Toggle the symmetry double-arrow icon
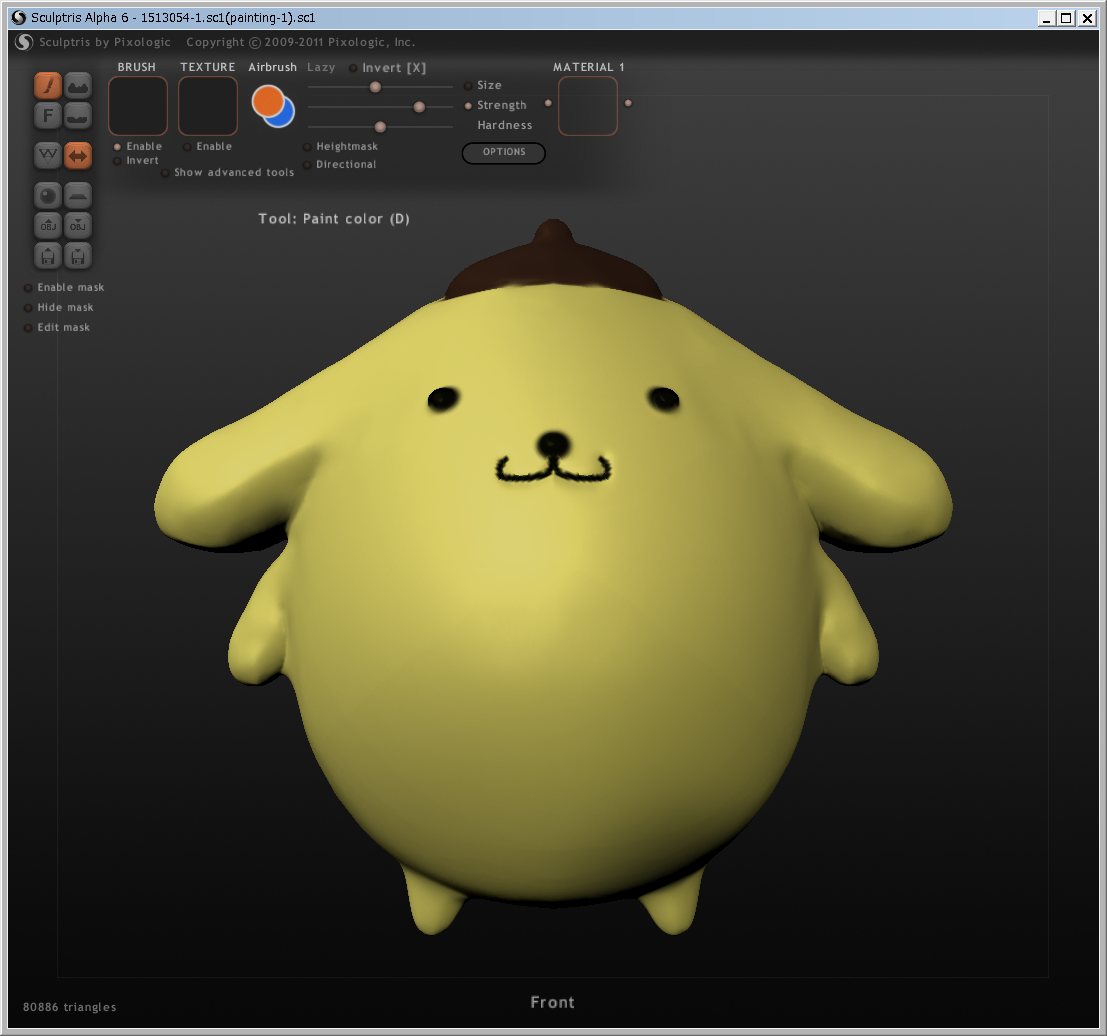This screenshot has height=1036, width=1107. click(x=78, y=155)
